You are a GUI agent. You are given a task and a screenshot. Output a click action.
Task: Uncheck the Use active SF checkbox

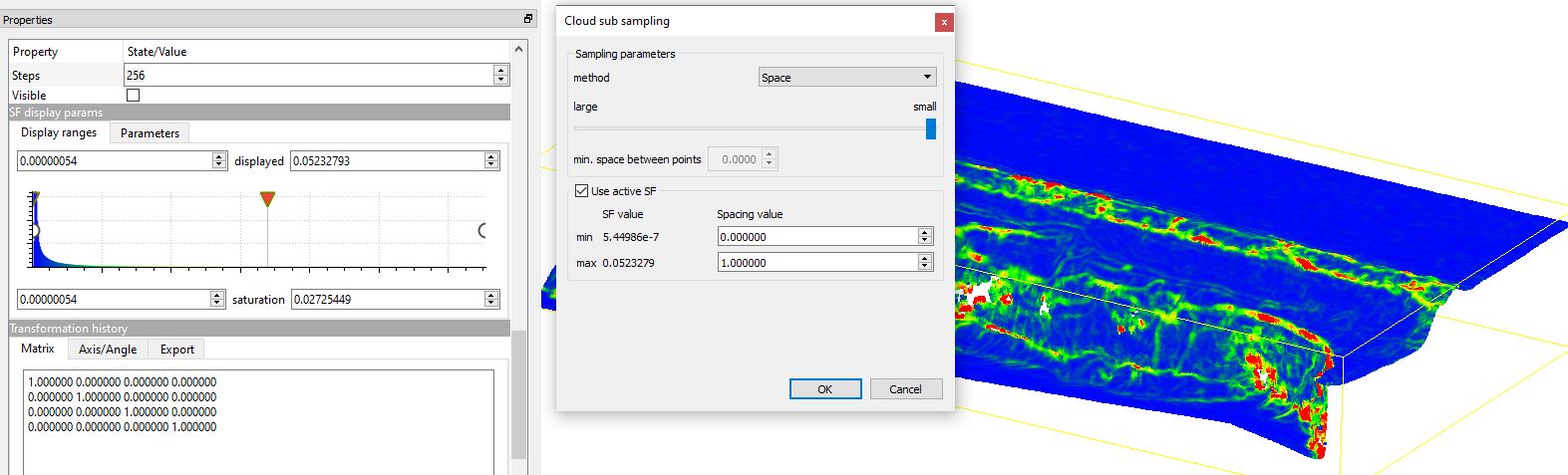pyautogui.click(x=582, y=191)
